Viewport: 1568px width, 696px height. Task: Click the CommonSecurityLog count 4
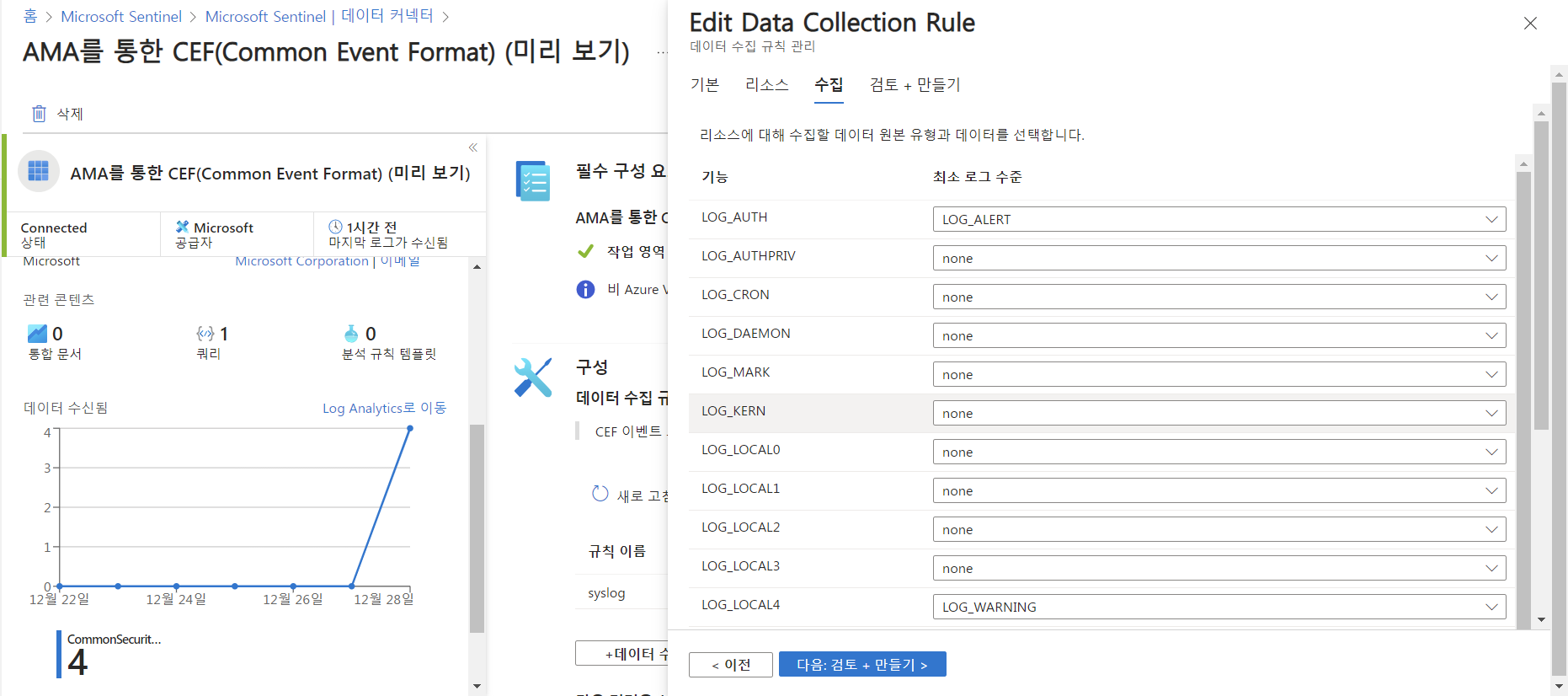[x=77, y=662]
